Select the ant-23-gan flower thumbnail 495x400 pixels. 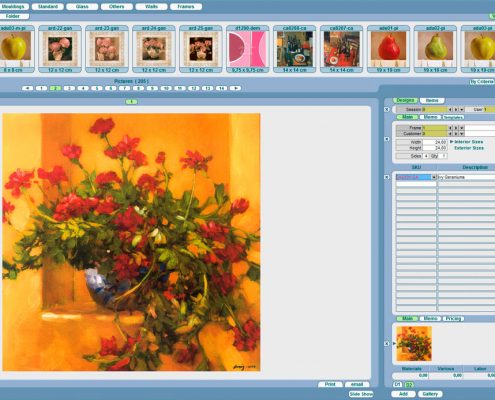pos(107,49)
